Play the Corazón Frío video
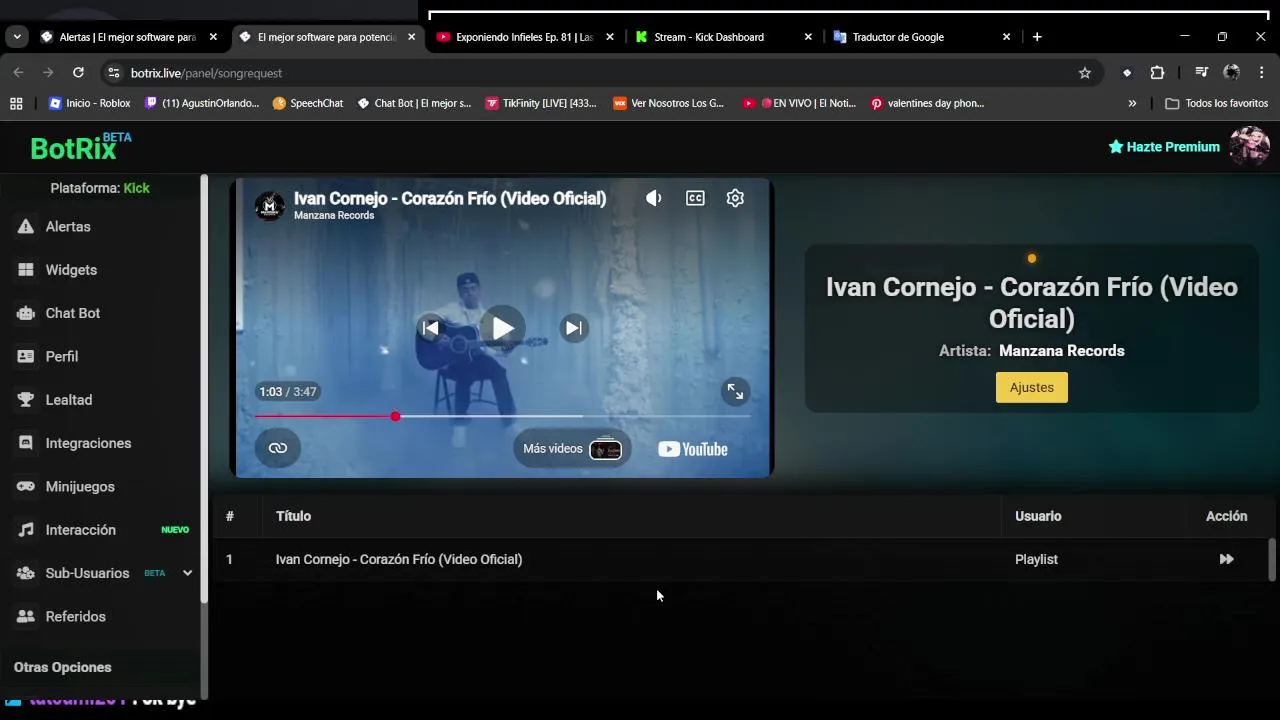This screenshot has width=1280, height=720. (x=502, y=328)
